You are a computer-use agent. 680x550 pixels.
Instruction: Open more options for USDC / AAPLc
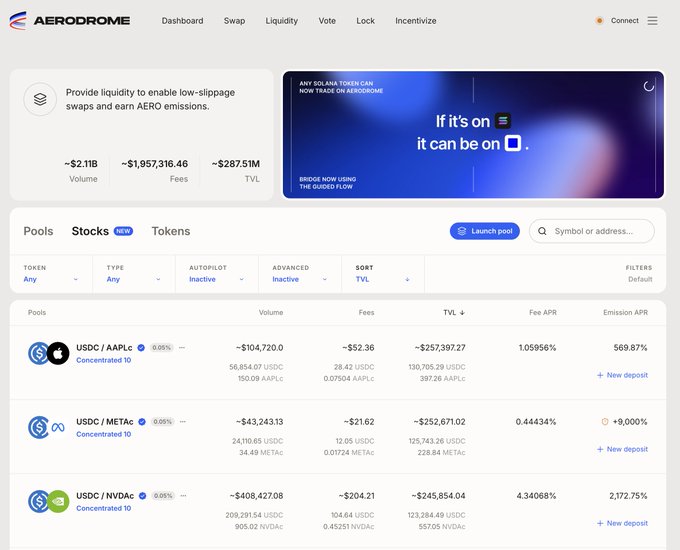coord(182,347)
